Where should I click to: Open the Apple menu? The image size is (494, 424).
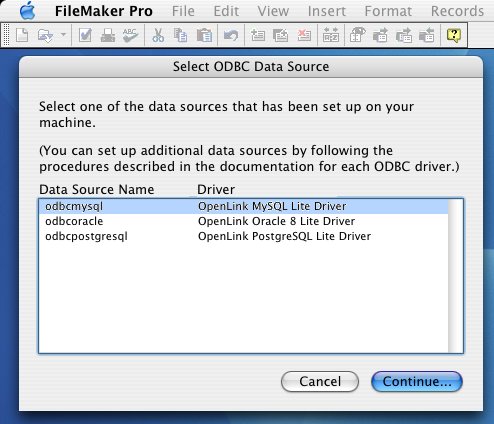[27, 11]
